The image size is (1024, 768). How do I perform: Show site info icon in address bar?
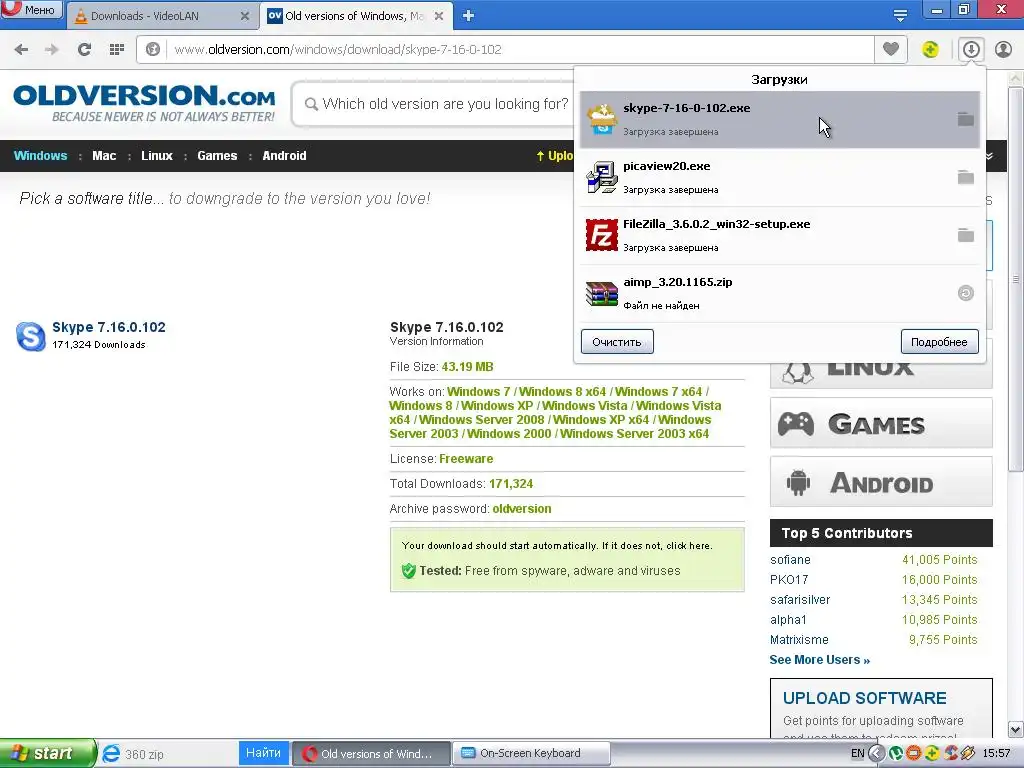click(x=153, y=50)
